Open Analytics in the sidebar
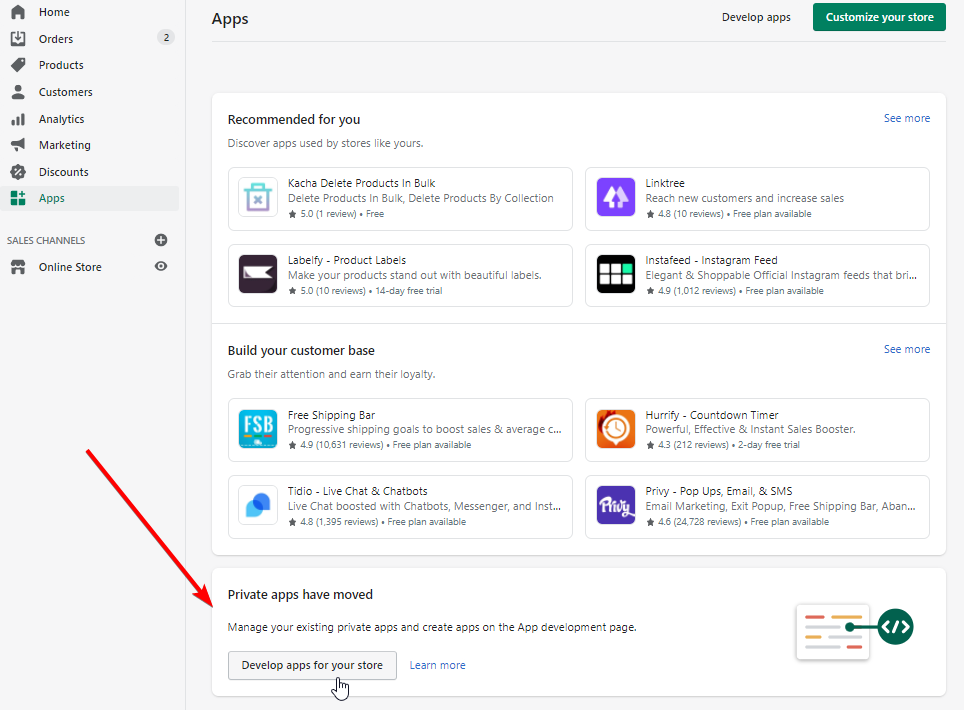 click(61, 119)
